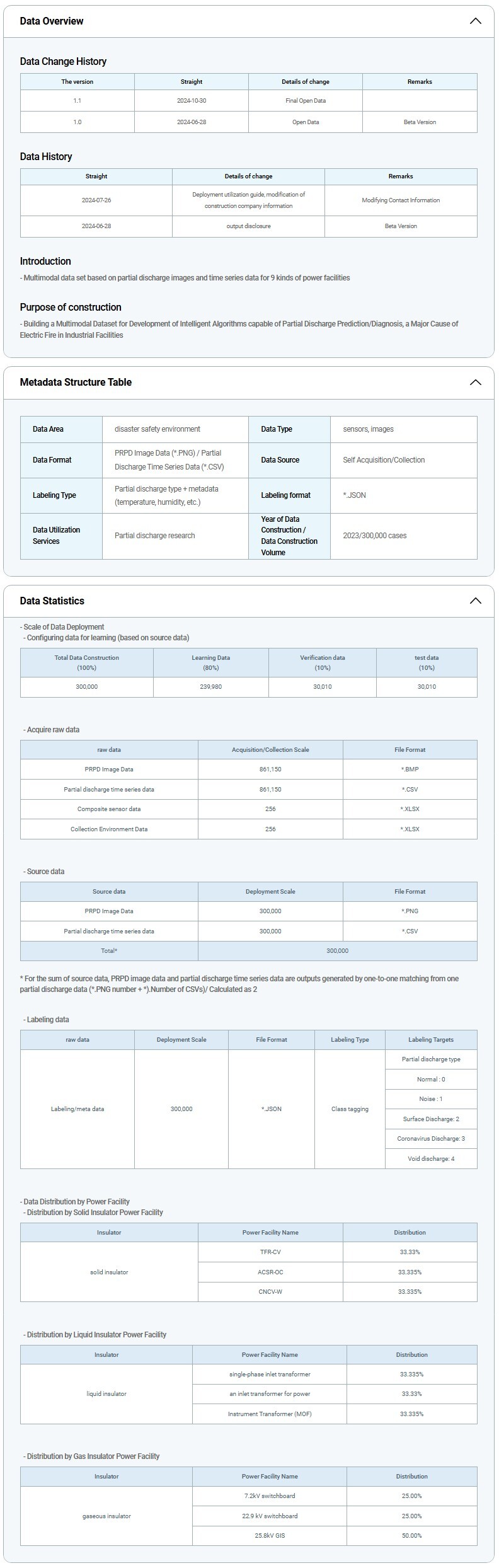Click version 1.1 cell in change history
The height and width of the screenshot is (1568, 499).
pos(77,101)
